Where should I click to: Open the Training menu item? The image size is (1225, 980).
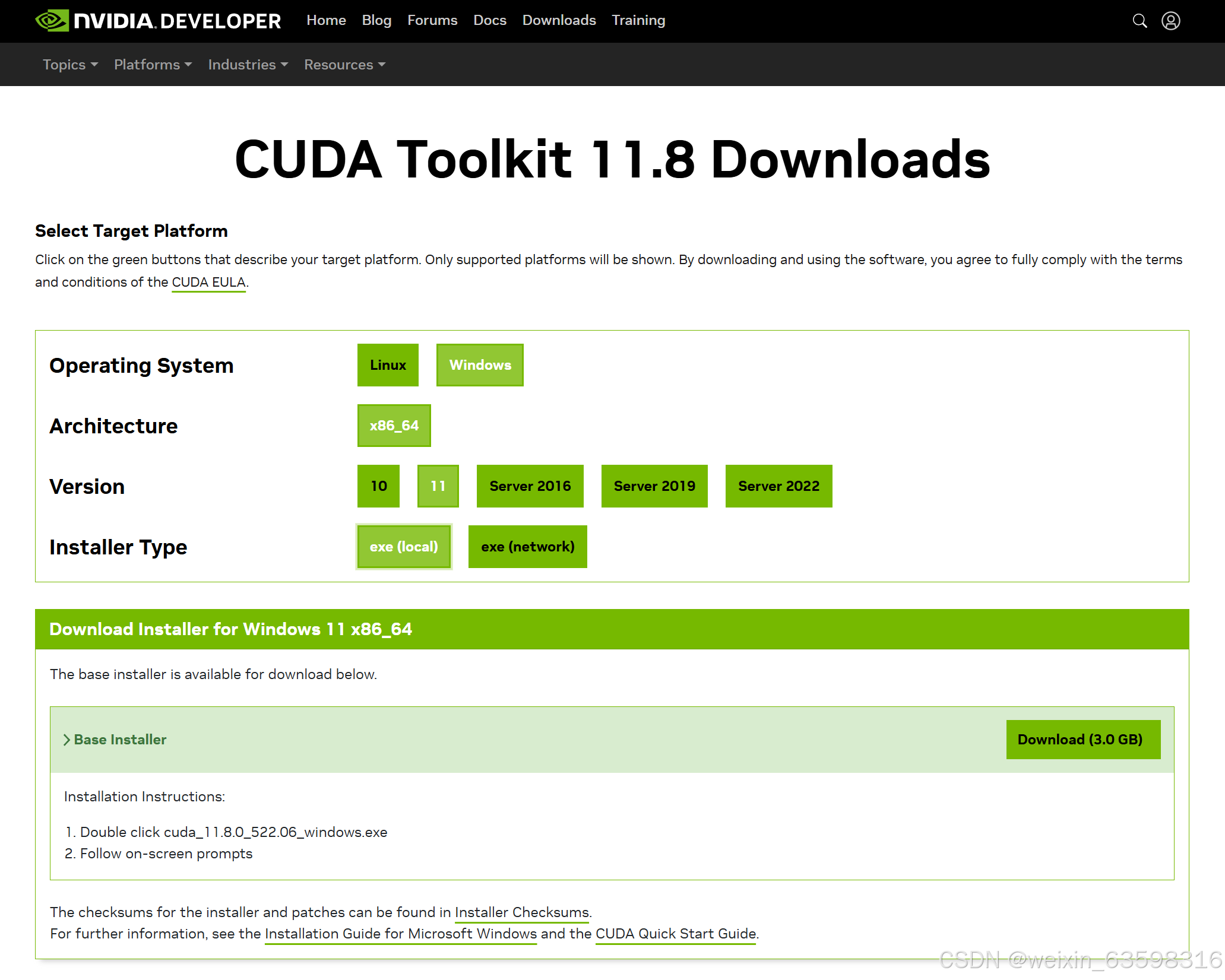click(x=638, y=20)
